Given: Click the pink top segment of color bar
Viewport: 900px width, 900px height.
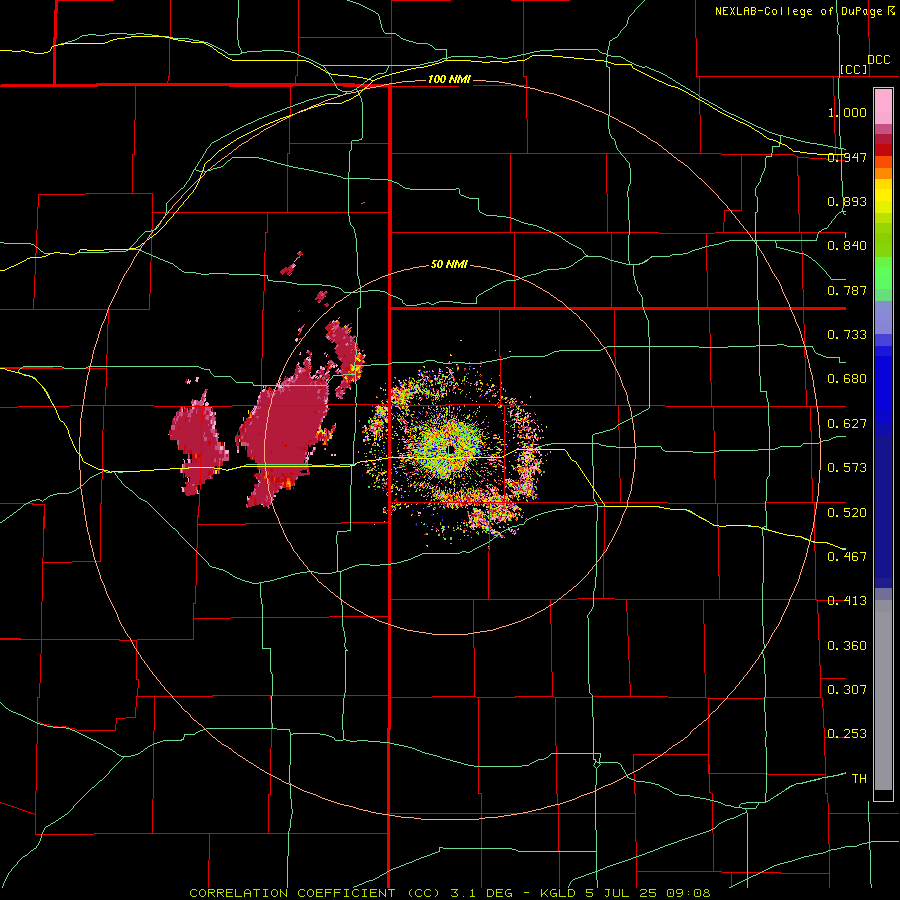Looking at the screenshot, I should (883, 106).
